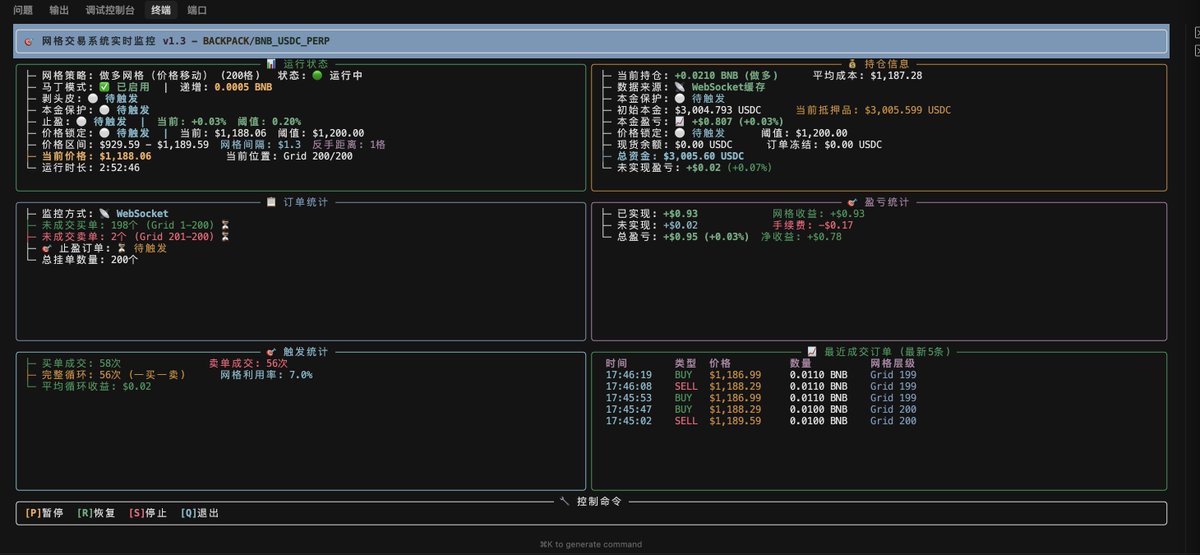This screenshot has height=555, width=1200.
Task: Click the 总资金 $3,005.60 USDC value
Action: coord(704,156)
